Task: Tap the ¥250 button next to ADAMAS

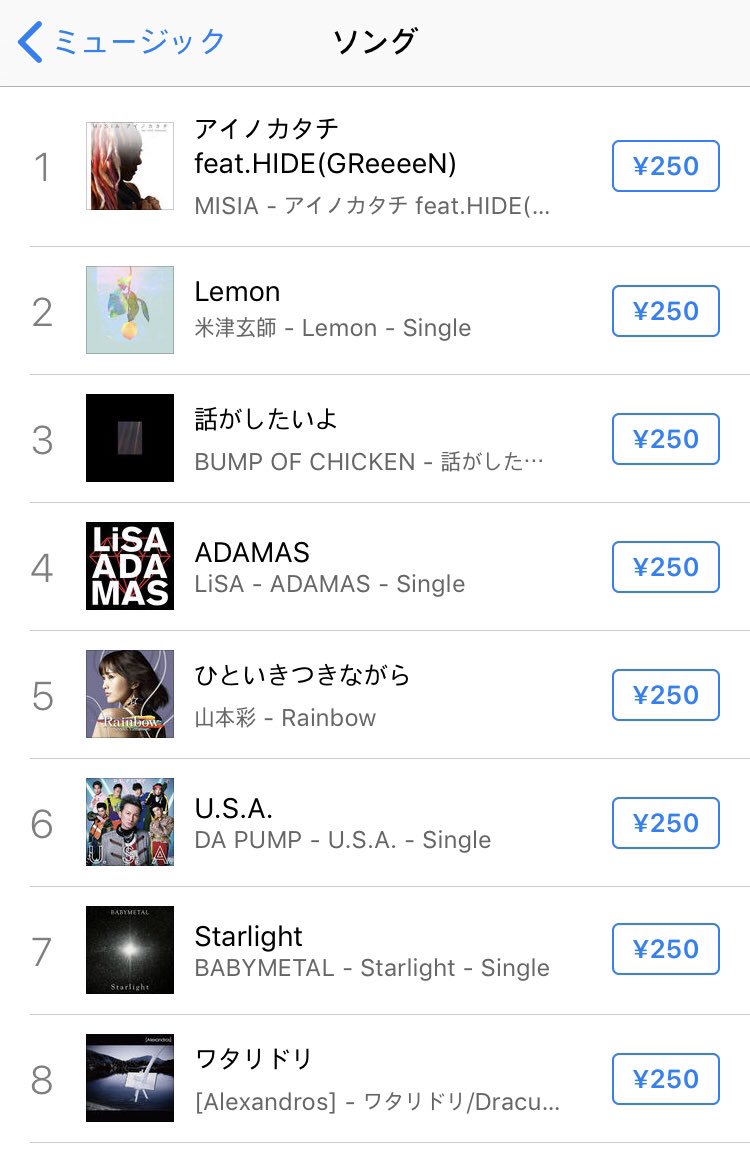Action: tap(665, 567)
